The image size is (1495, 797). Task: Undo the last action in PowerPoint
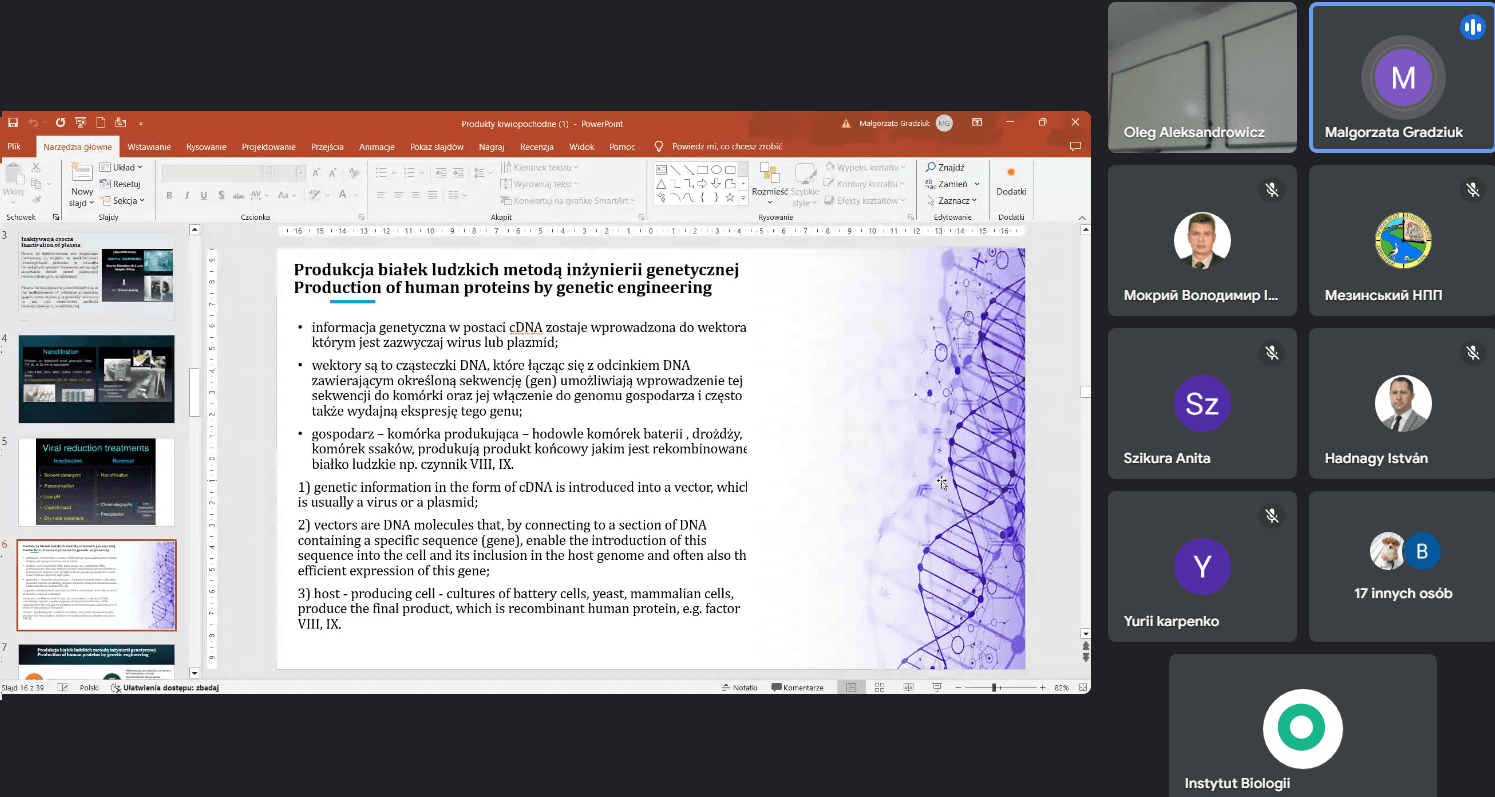coord(34,123)
